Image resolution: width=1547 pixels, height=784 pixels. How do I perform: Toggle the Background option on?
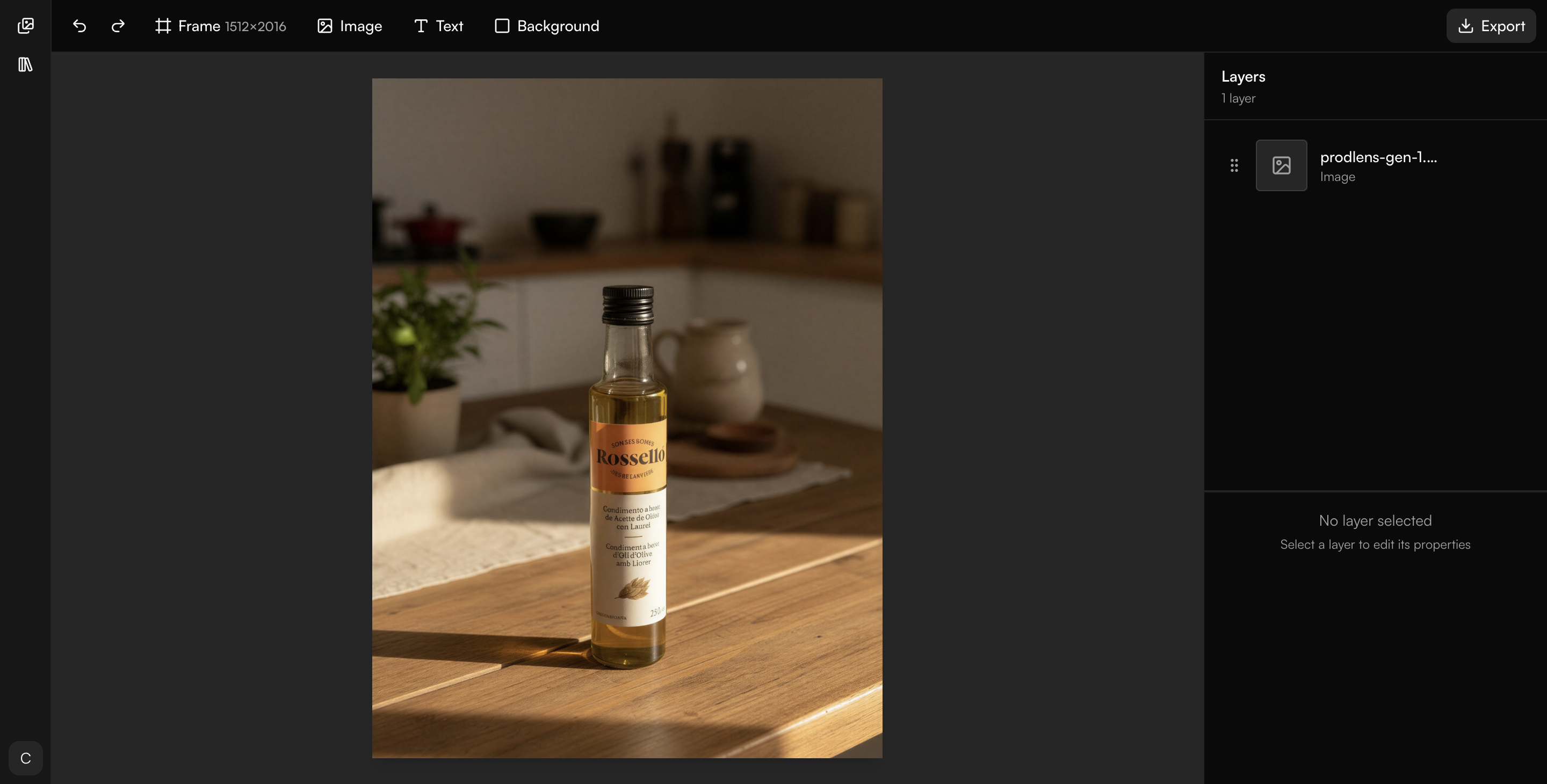[x=545, y=26]
